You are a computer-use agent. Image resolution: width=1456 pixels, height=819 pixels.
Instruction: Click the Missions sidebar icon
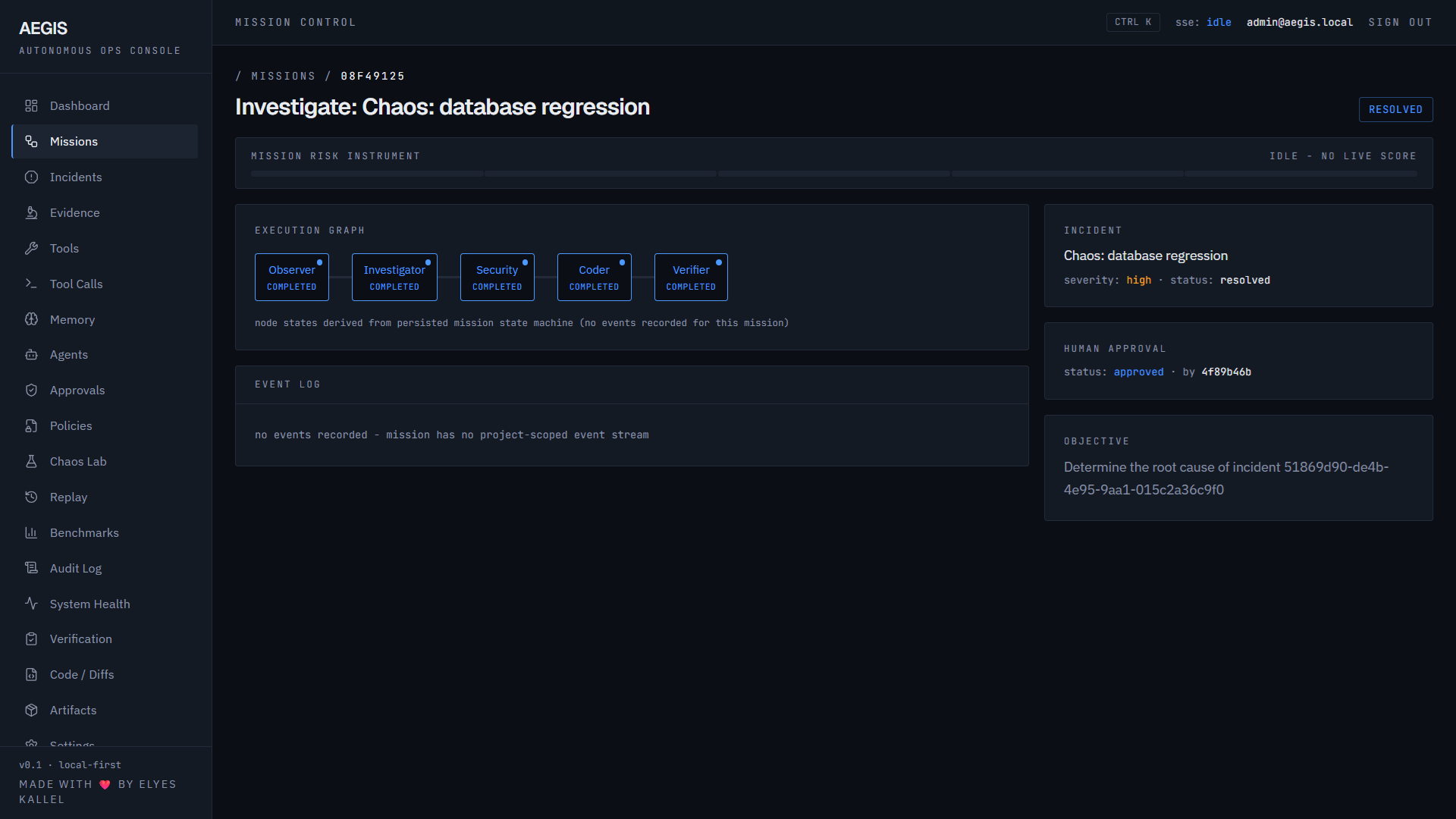pos(31,142)
